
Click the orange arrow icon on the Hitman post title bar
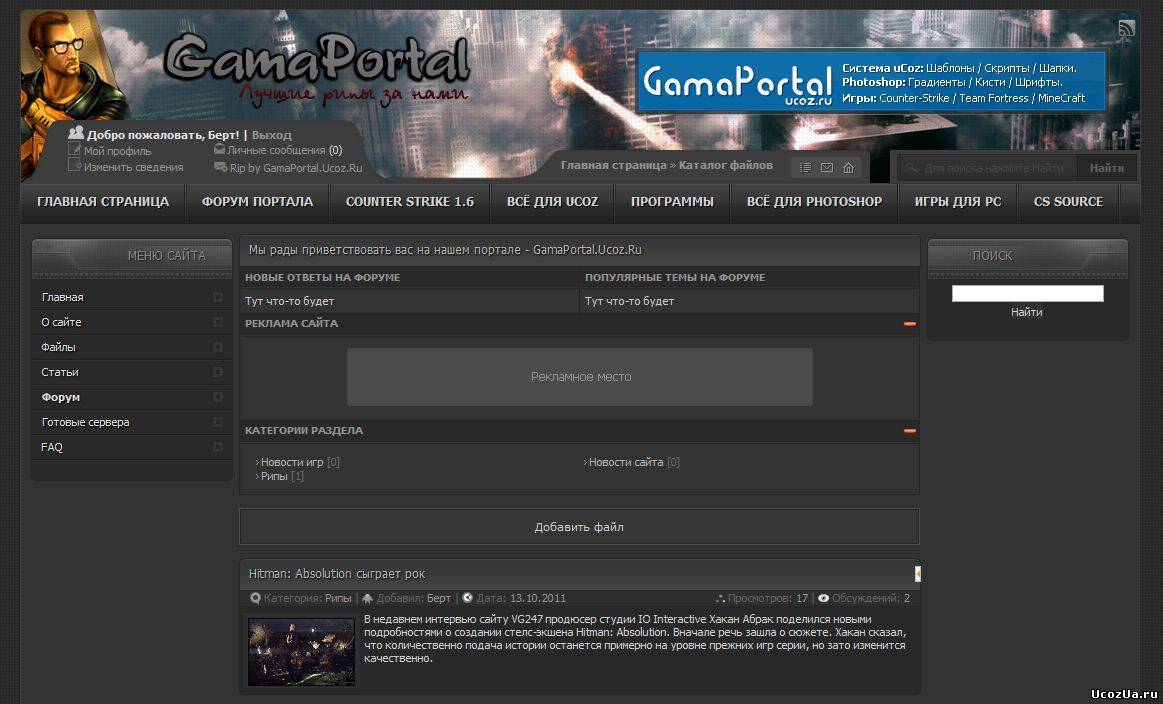pos(917,573)
